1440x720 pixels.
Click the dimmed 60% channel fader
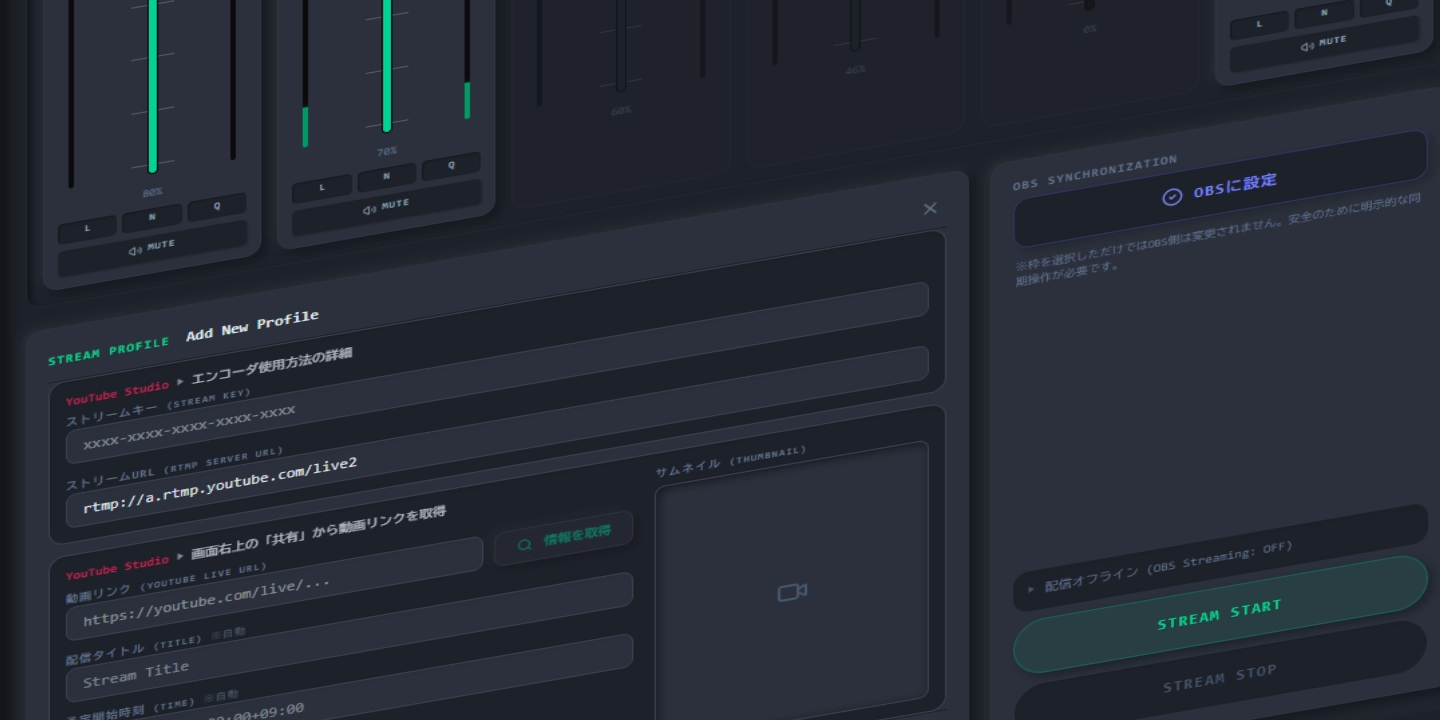coord(621,46)
